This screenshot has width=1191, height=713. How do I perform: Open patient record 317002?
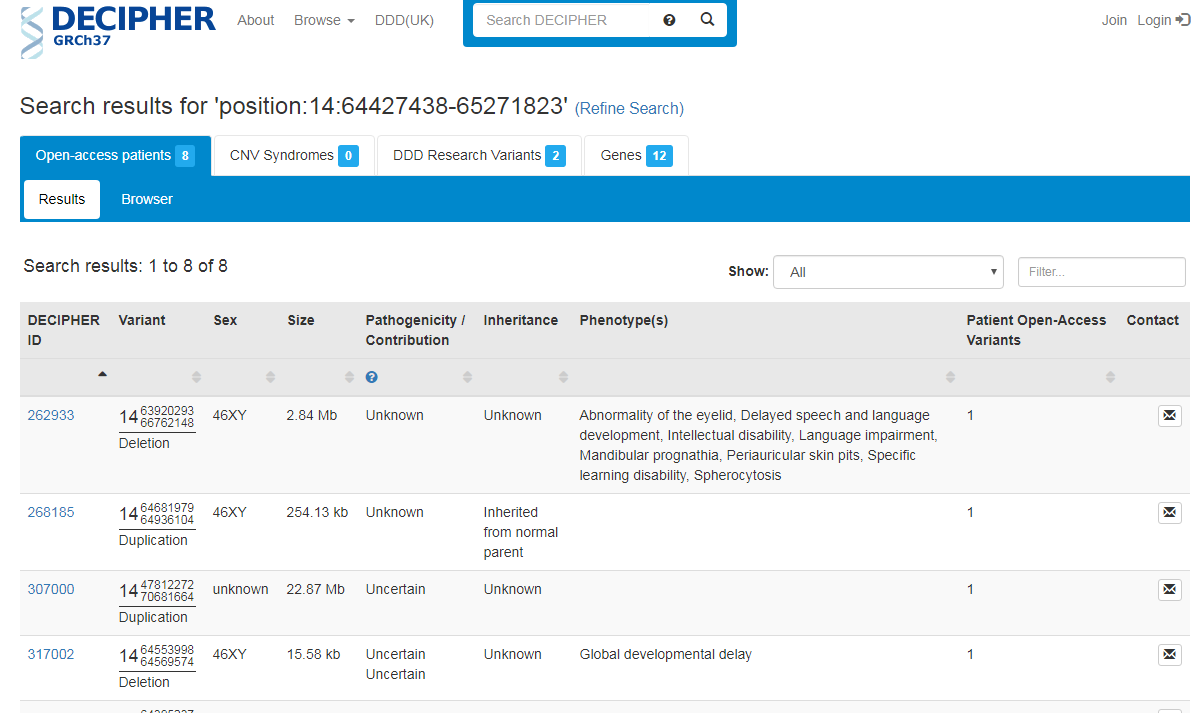[51, 655]
